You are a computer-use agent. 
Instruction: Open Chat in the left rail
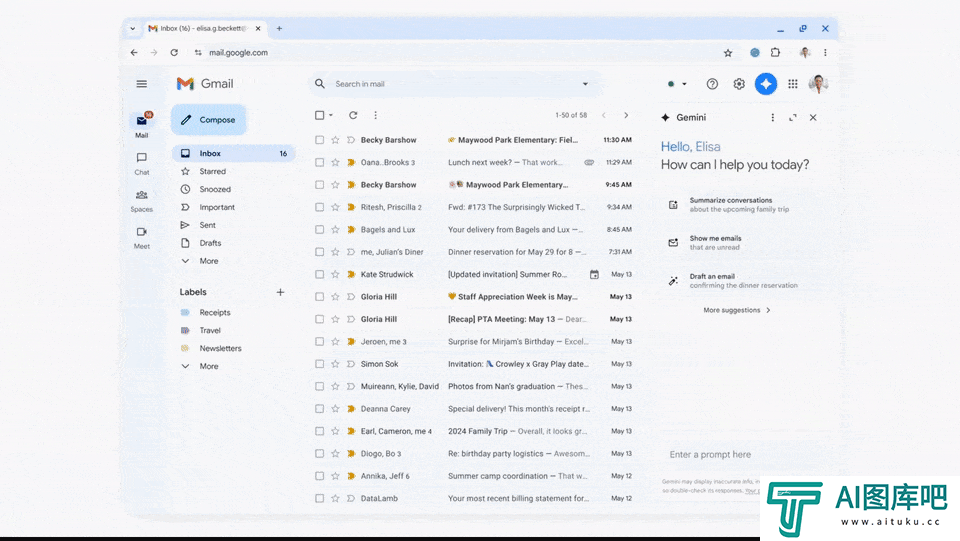pos(141,163)
